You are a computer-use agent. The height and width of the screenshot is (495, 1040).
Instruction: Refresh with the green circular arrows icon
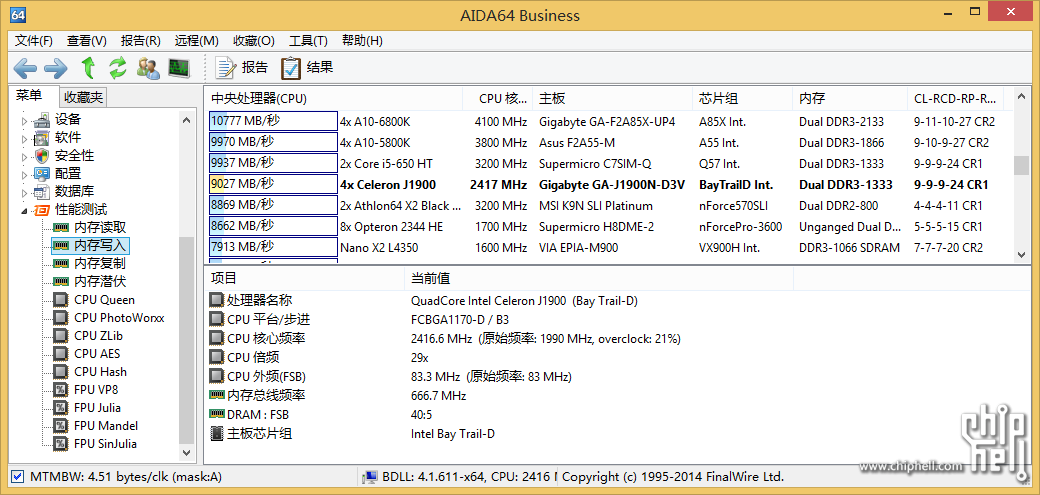point(118,68)
